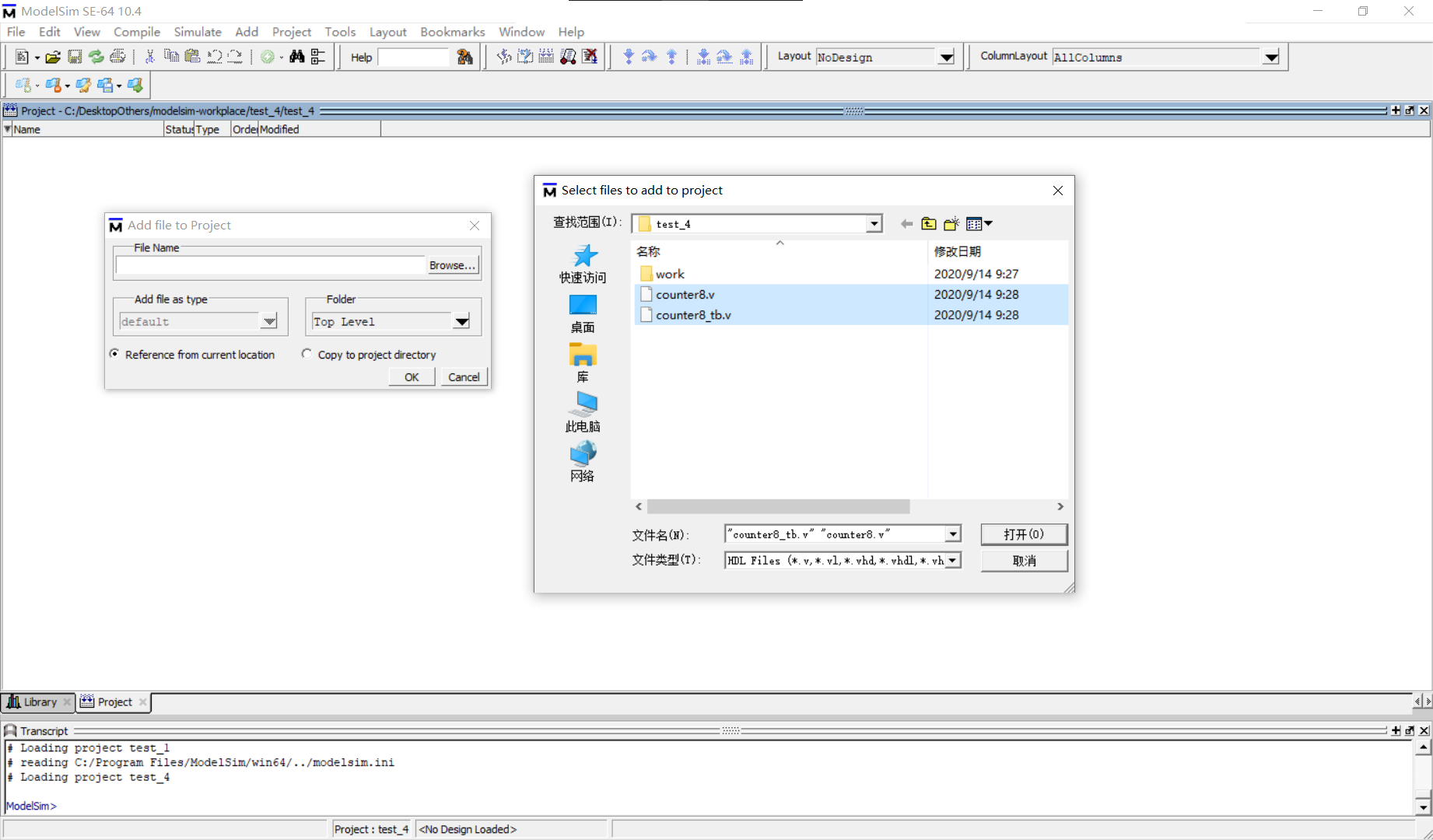Open the Folder Top Level dropdown
The width and height of the screenshot is (1433, 840).
(462, 321)
